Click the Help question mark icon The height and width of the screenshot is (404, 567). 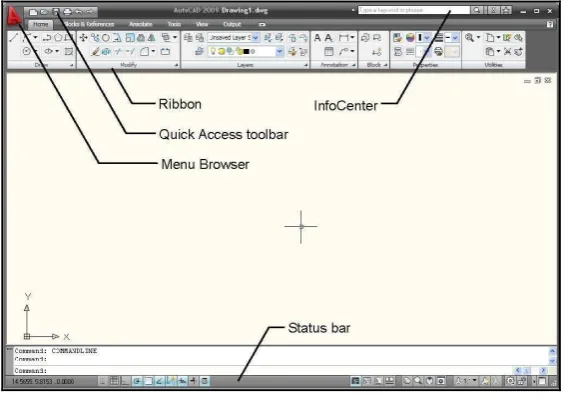pos(550,24)
